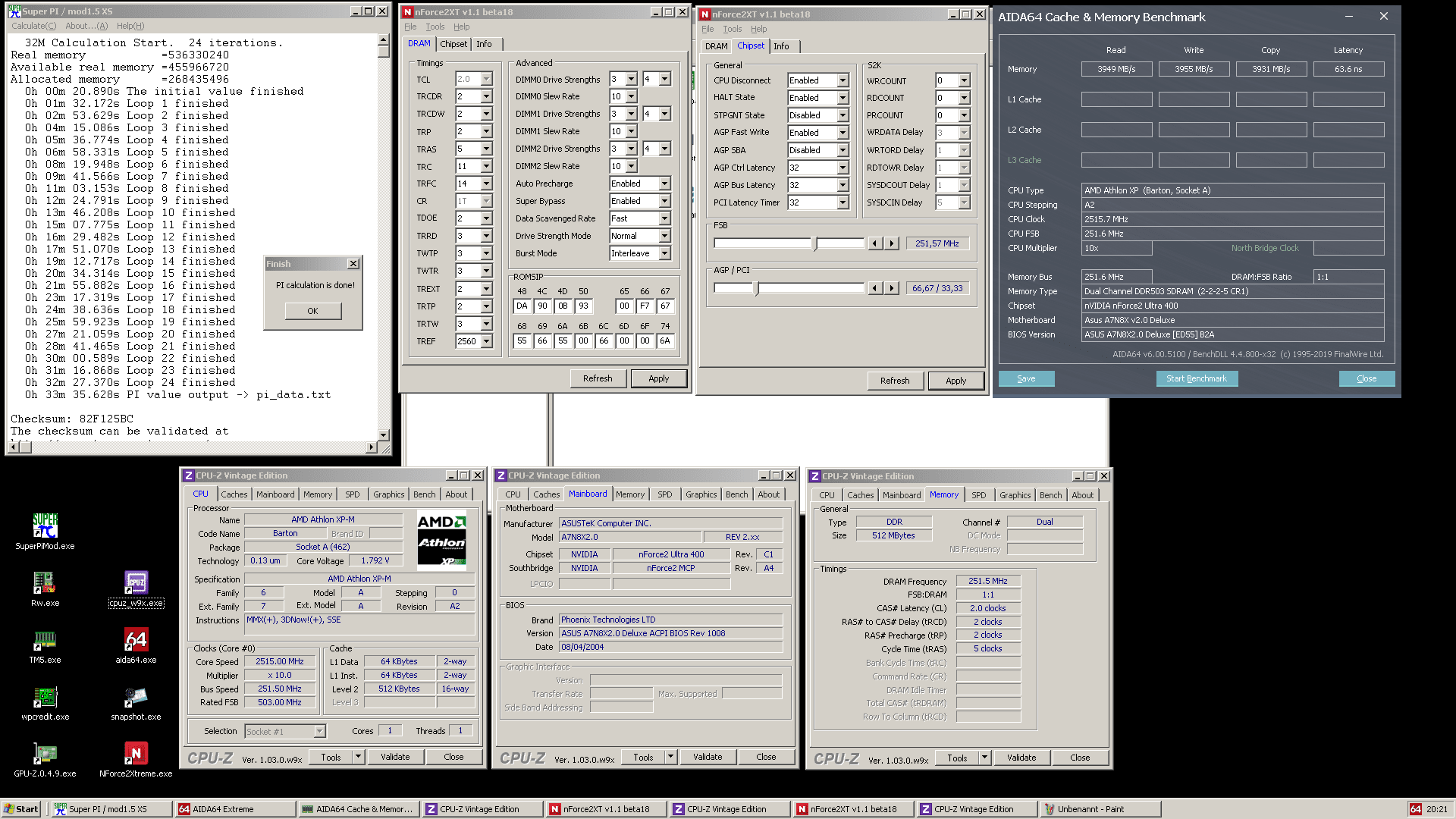Click the AIDA64 Memory Read result field
1456x819 pixels.
(x=1116, y=69)
